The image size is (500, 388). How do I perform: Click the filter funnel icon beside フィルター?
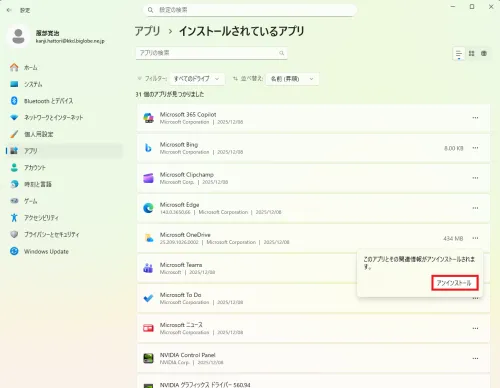139,79
